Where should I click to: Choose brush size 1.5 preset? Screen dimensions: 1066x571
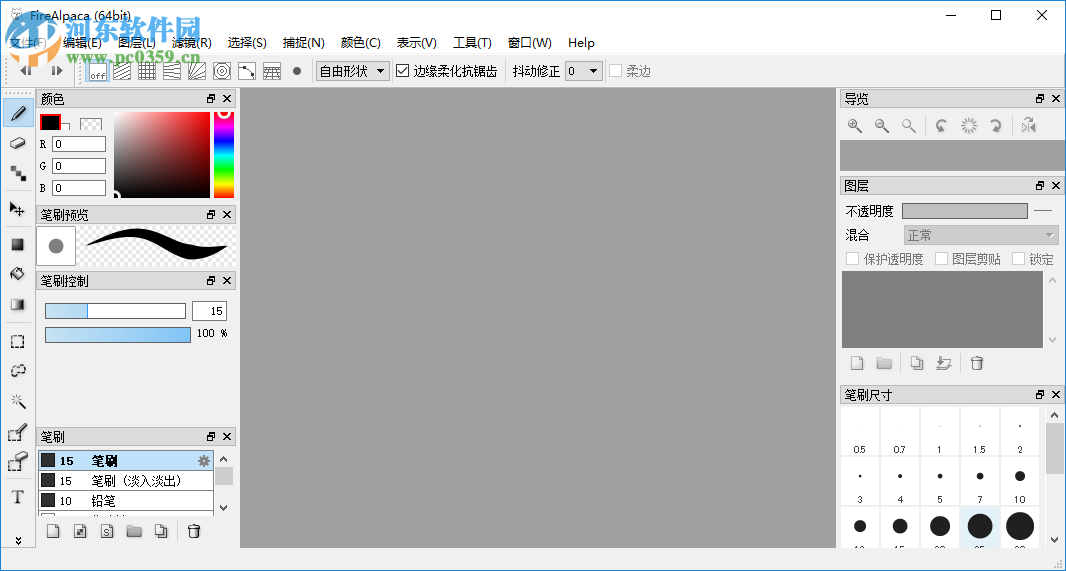(980, 432)
